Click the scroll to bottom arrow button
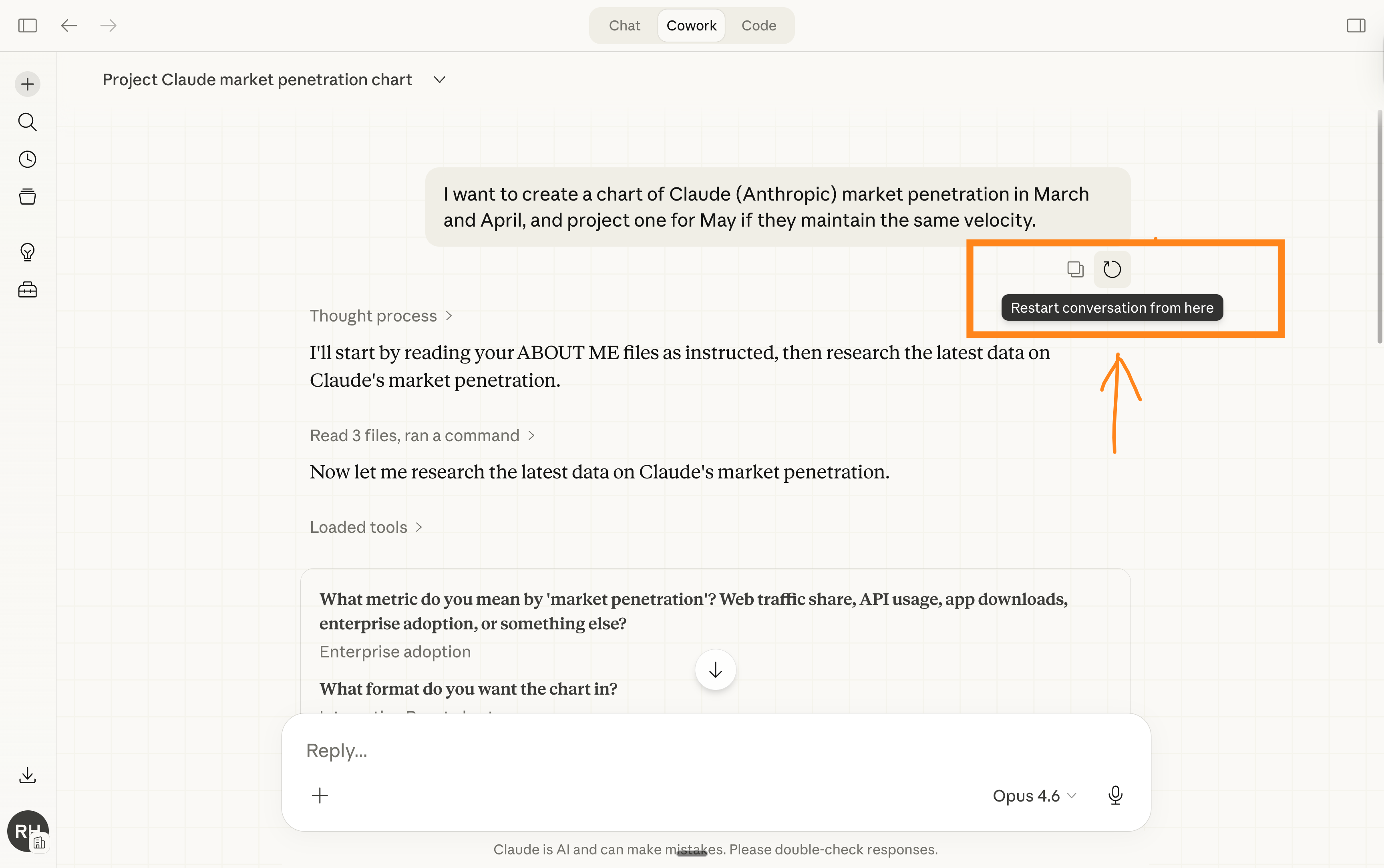1384x868 pixels. pyautogui.click(x=715, y=670)
